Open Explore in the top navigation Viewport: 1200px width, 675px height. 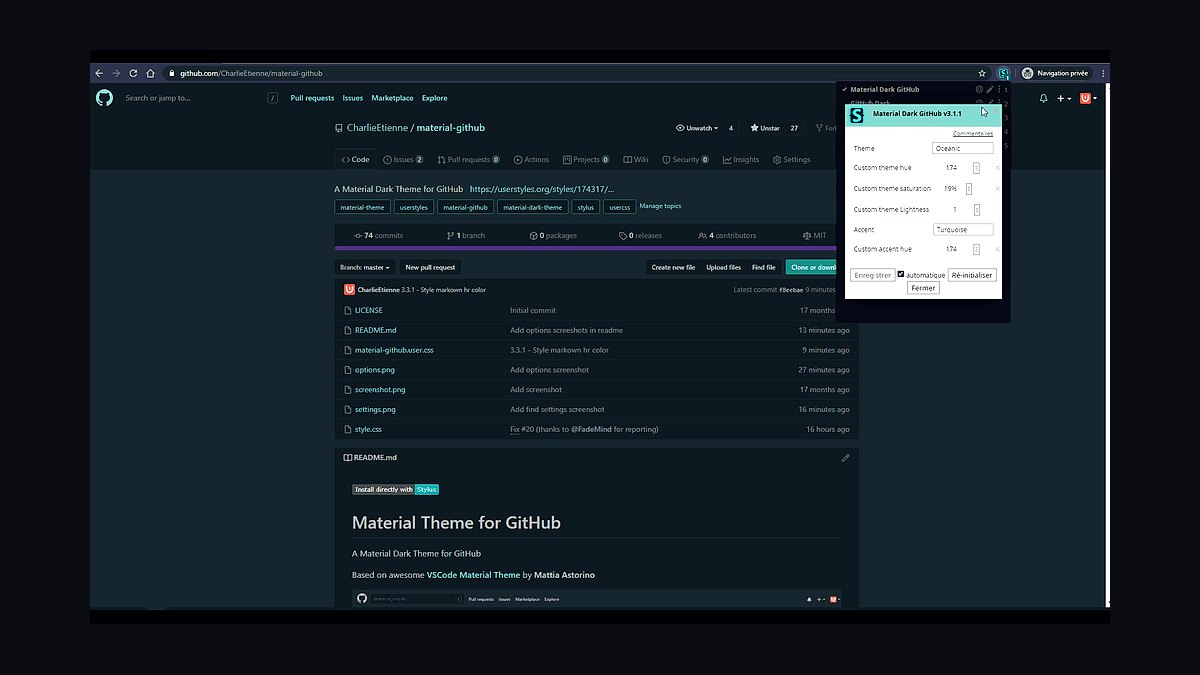(434, 98)
